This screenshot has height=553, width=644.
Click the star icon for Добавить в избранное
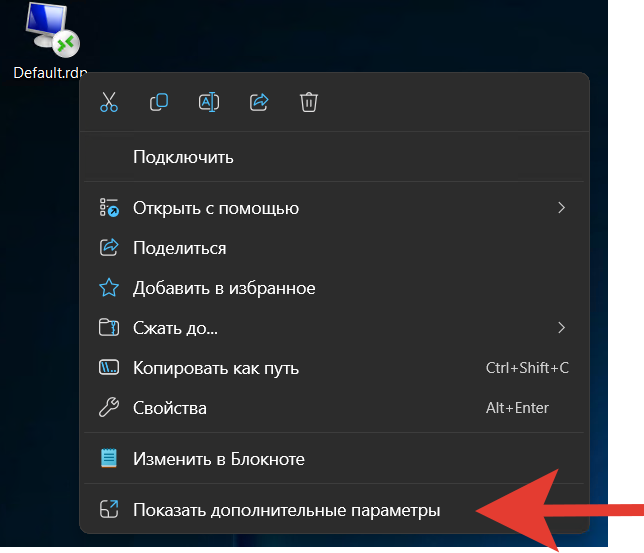[x=109, y=288]
